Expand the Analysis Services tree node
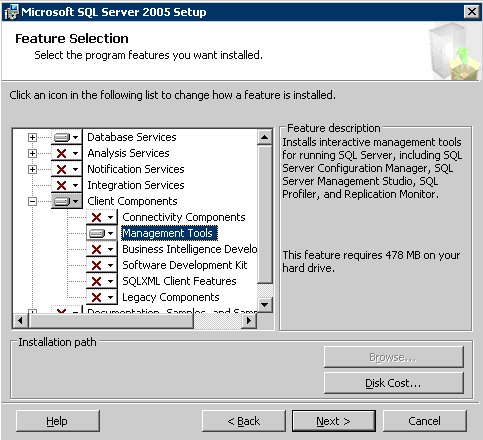 (x=32, y=153)
